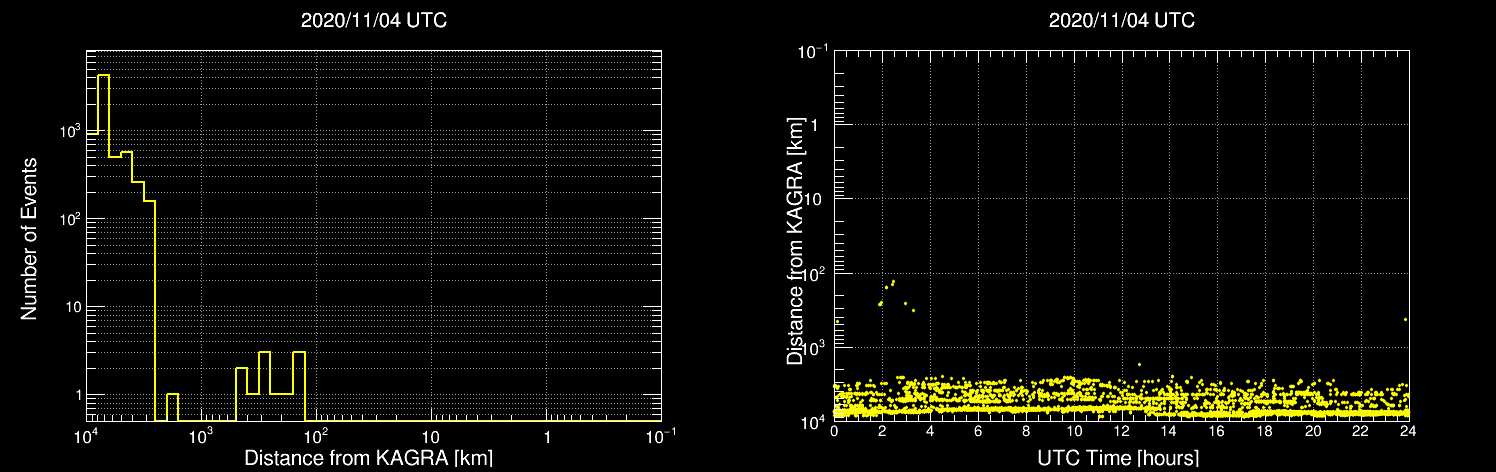Click hour tick label "24" on UTC time axis
Screen dimensions: 1496x472
(x=1406, y=432)
